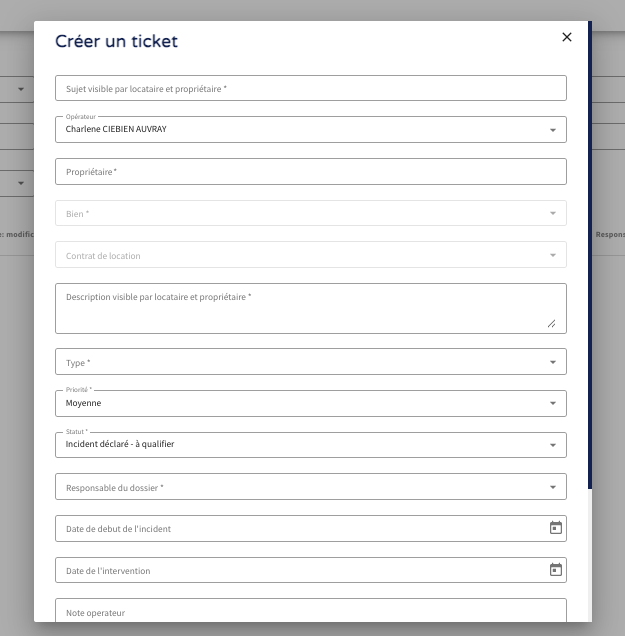Screen dimensions: 625x636
Task: Open calendar picker for Date de l'intervention
Action: point(556,570)
